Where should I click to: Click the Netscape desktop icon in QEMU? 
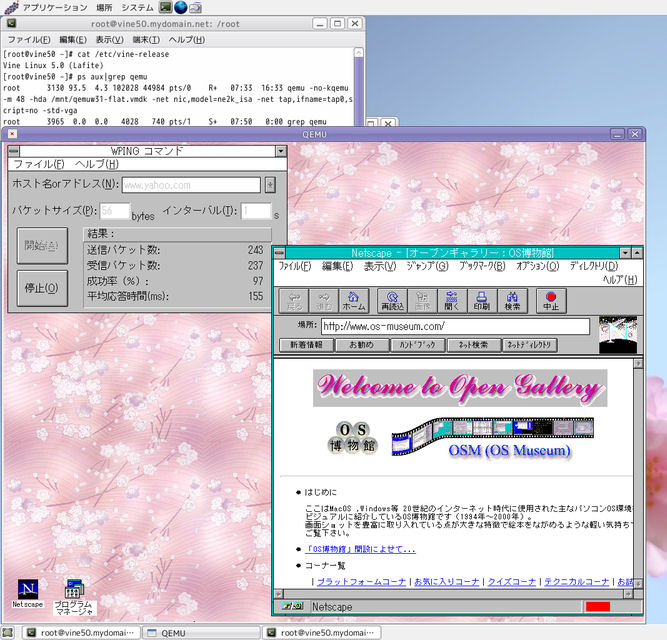point(28,593)
